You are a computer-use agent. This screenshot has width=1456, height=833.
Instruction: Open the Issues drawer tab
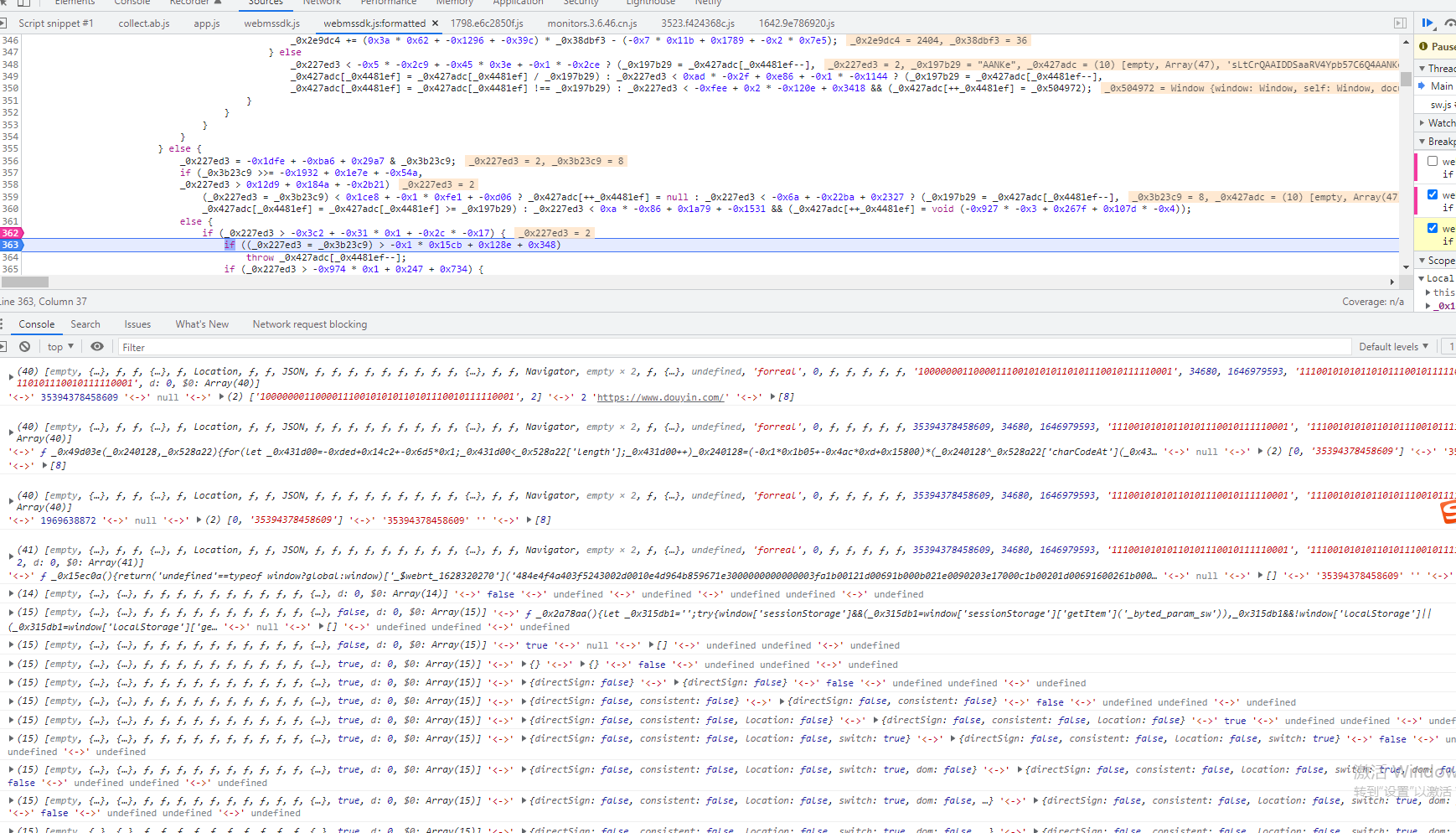point(138,324)
